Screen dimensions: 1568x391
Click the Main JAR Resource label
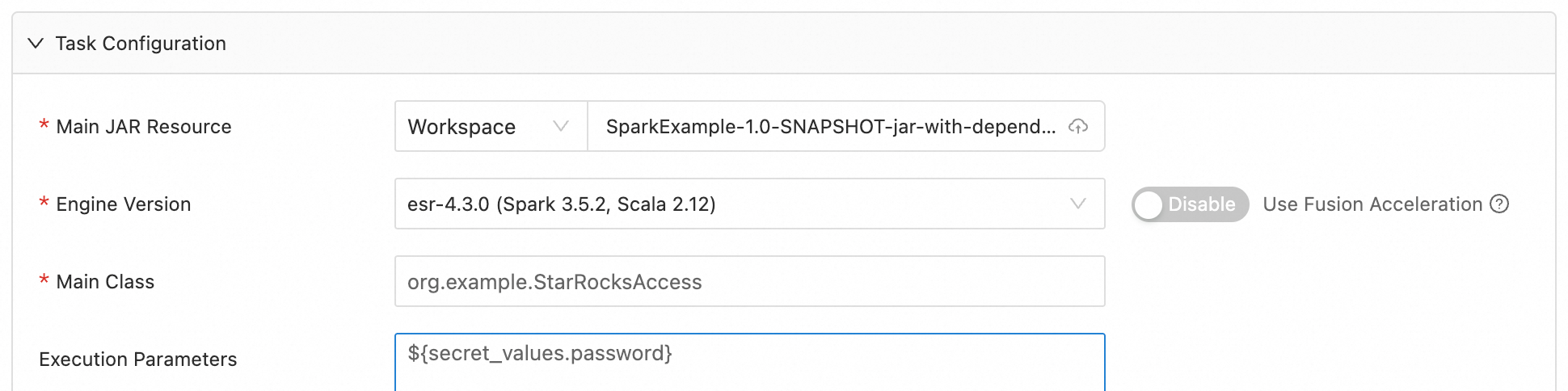pos(144,127)
